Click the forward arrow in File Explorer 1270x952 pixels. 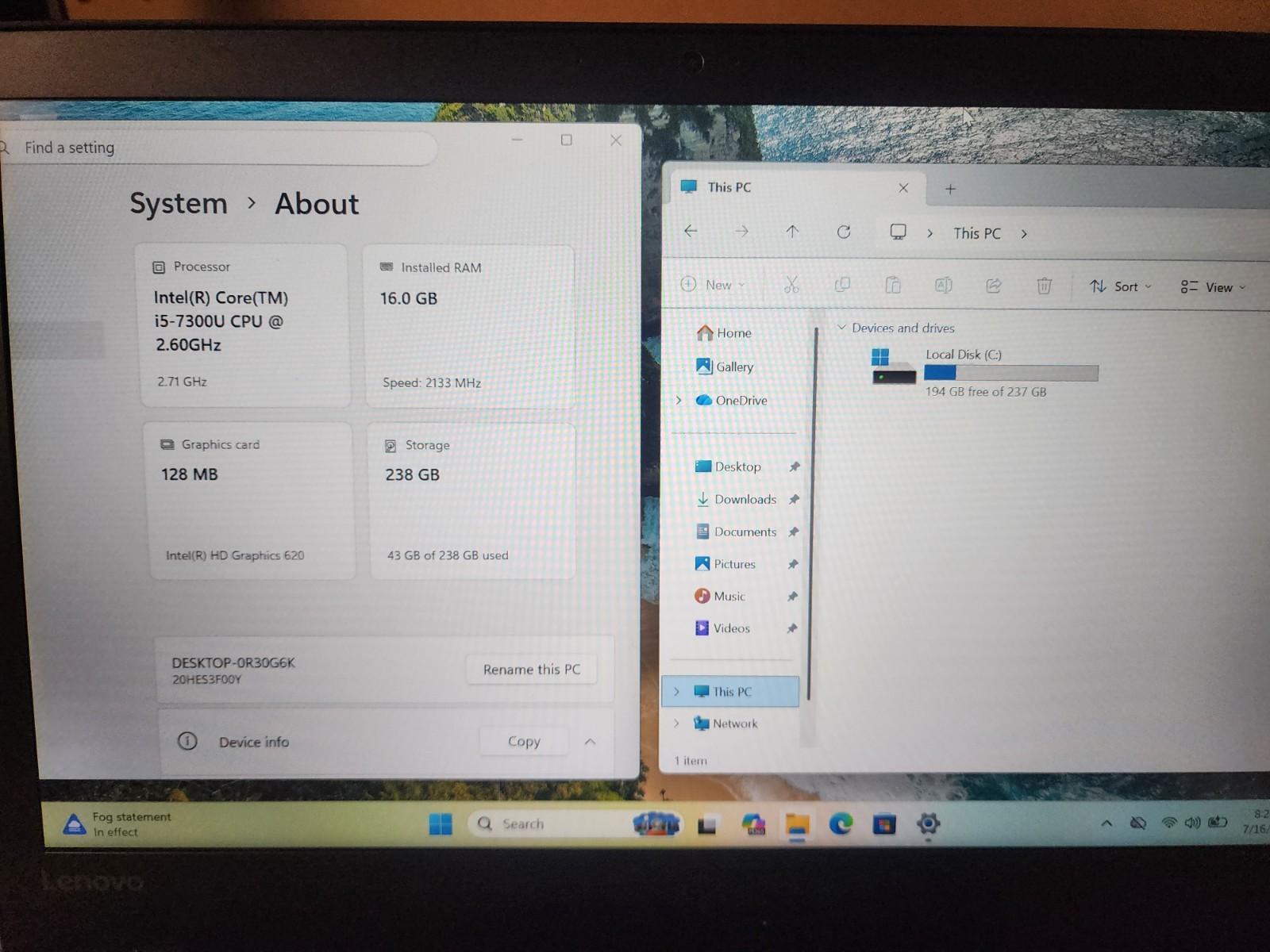point(741,231)
